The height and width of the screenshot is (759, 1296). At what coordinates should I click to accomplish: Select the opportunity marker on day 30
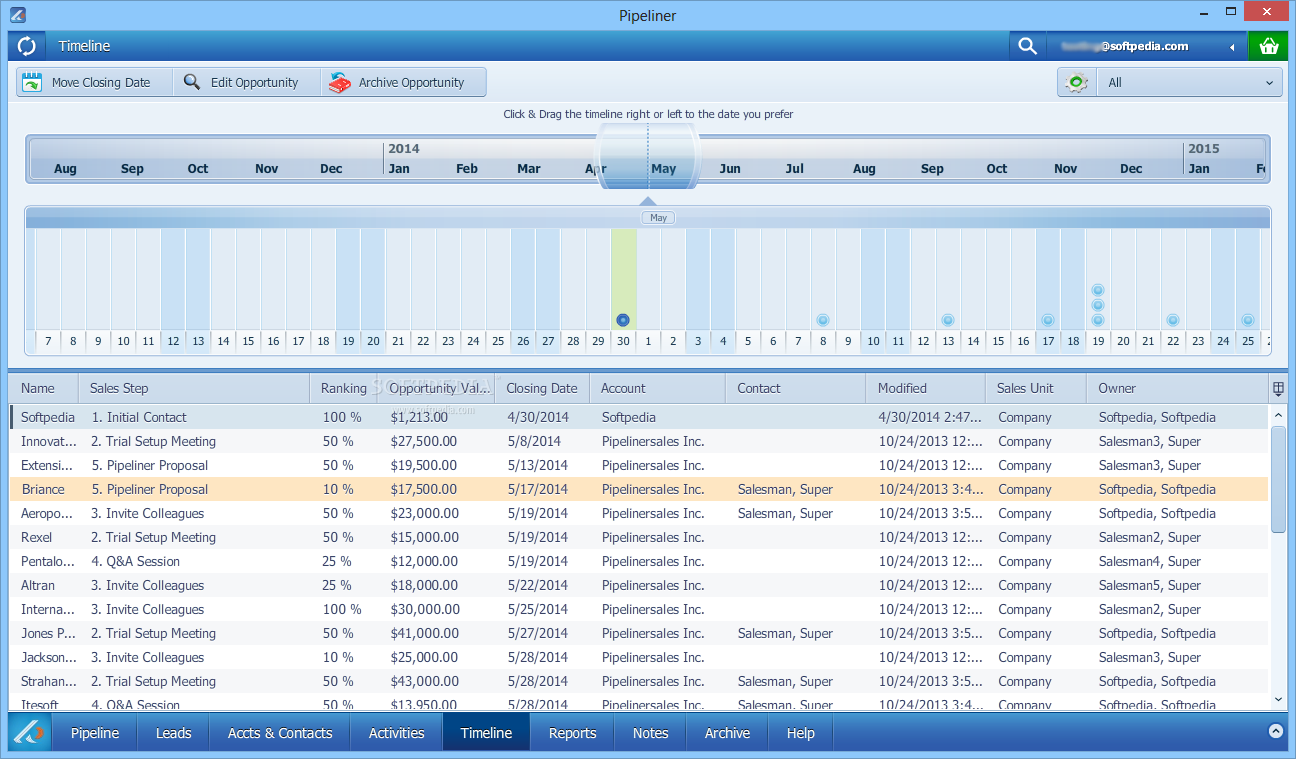click(623, 320)
